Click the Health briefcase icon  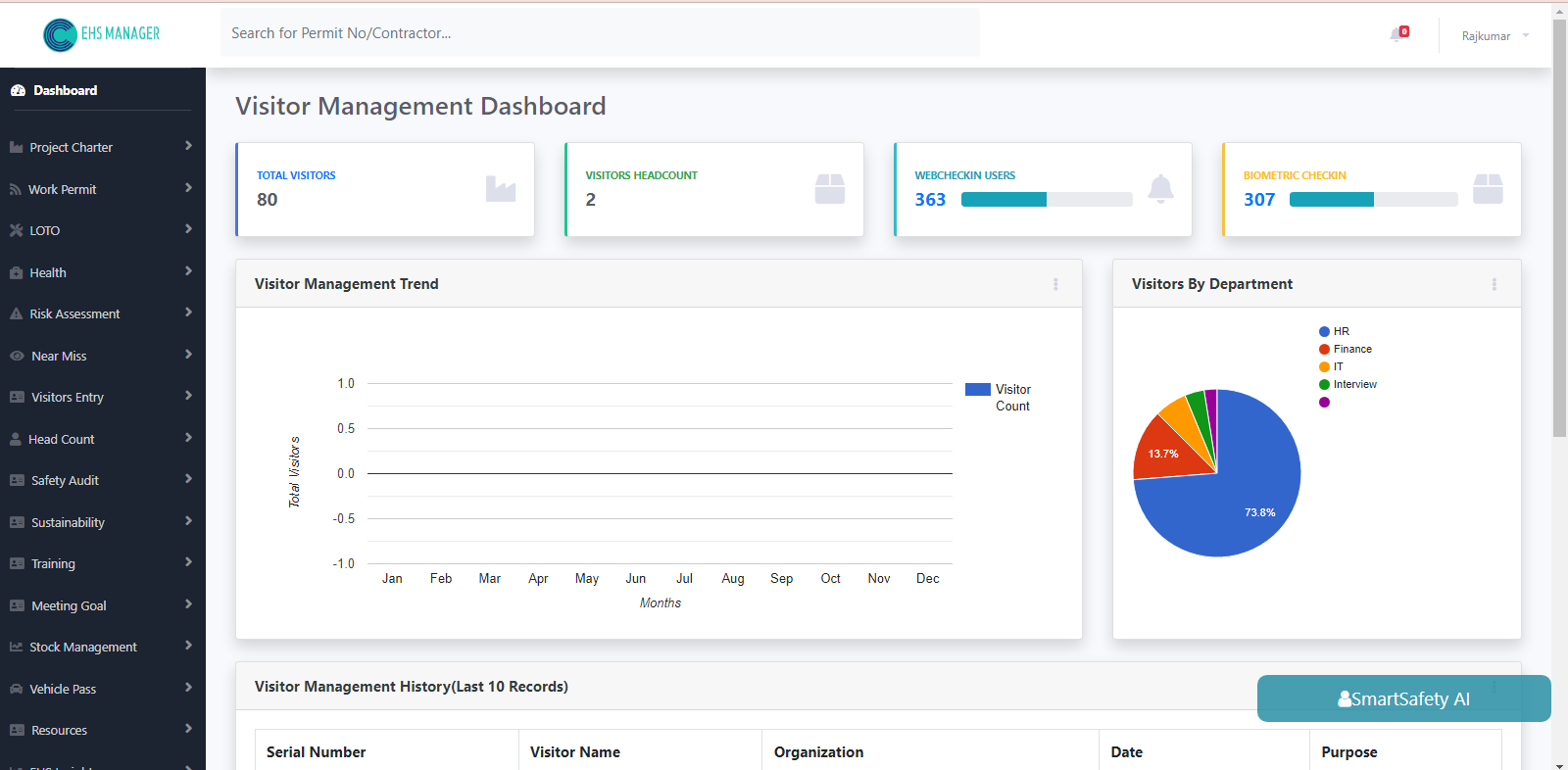[16, 273]
